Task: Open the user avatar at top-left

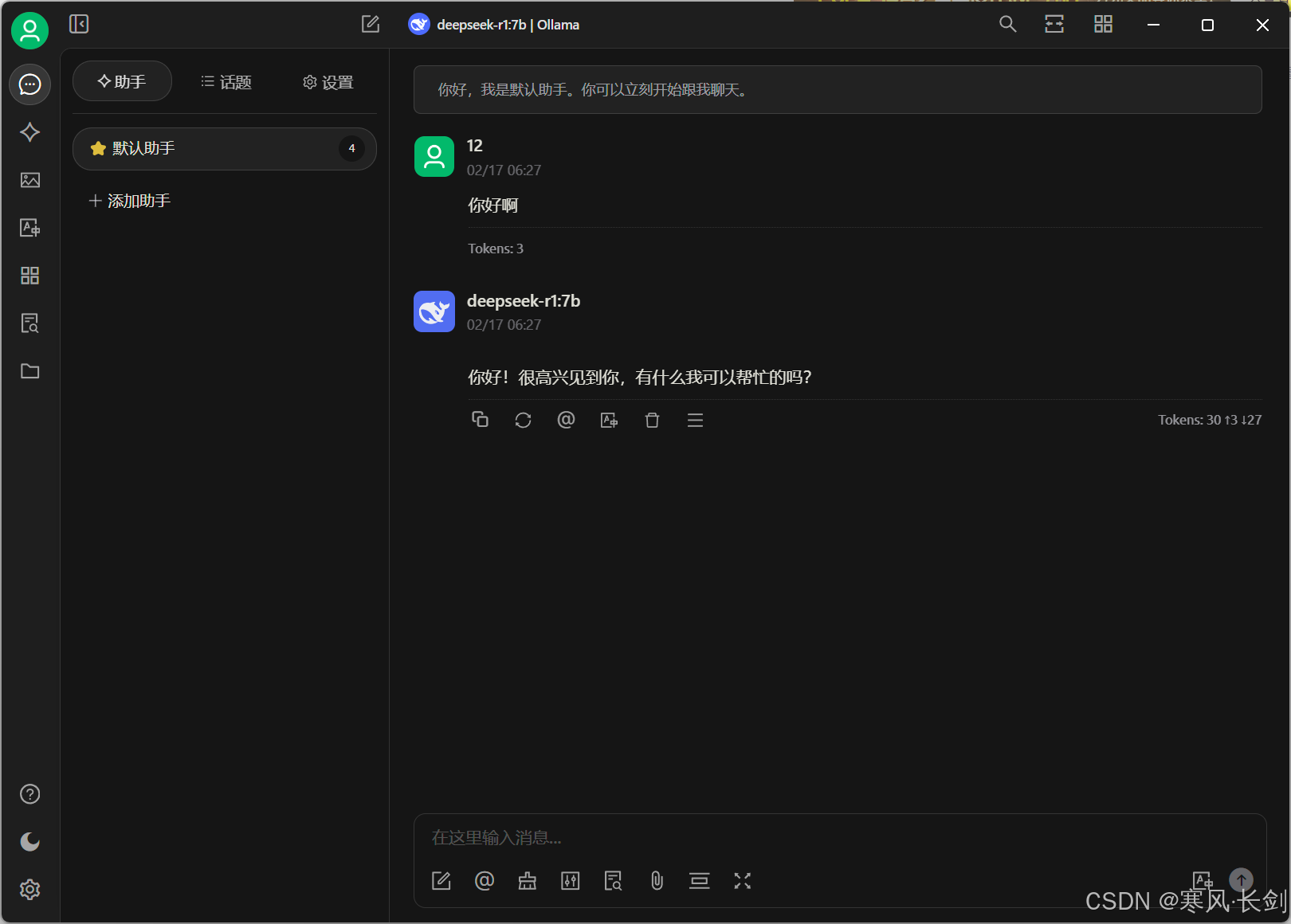Action: 29,30
